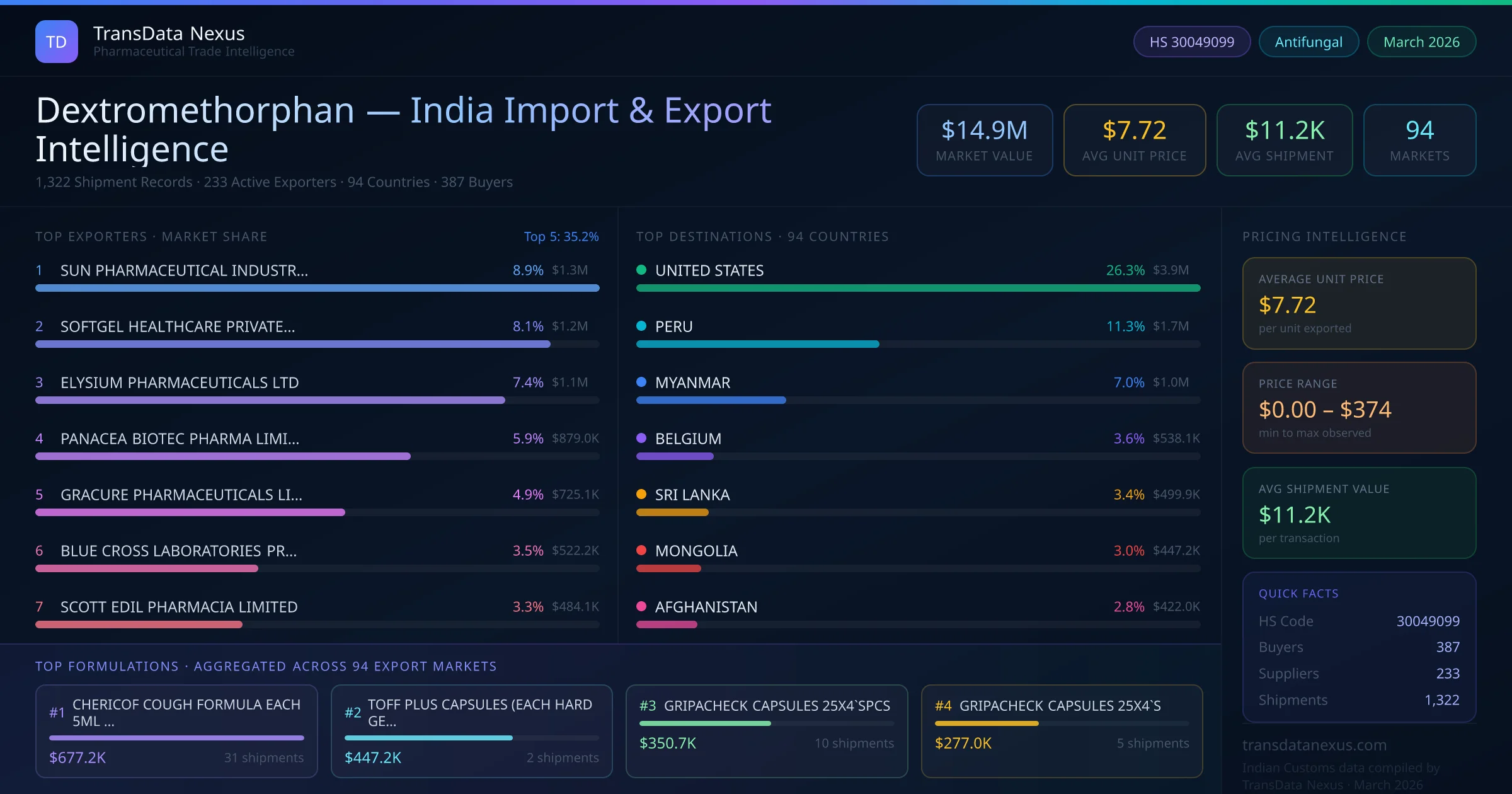Screen dimensions: 1512x794
Task: Open Chericof Cough Formula formulation card
Action: [176, 731]
